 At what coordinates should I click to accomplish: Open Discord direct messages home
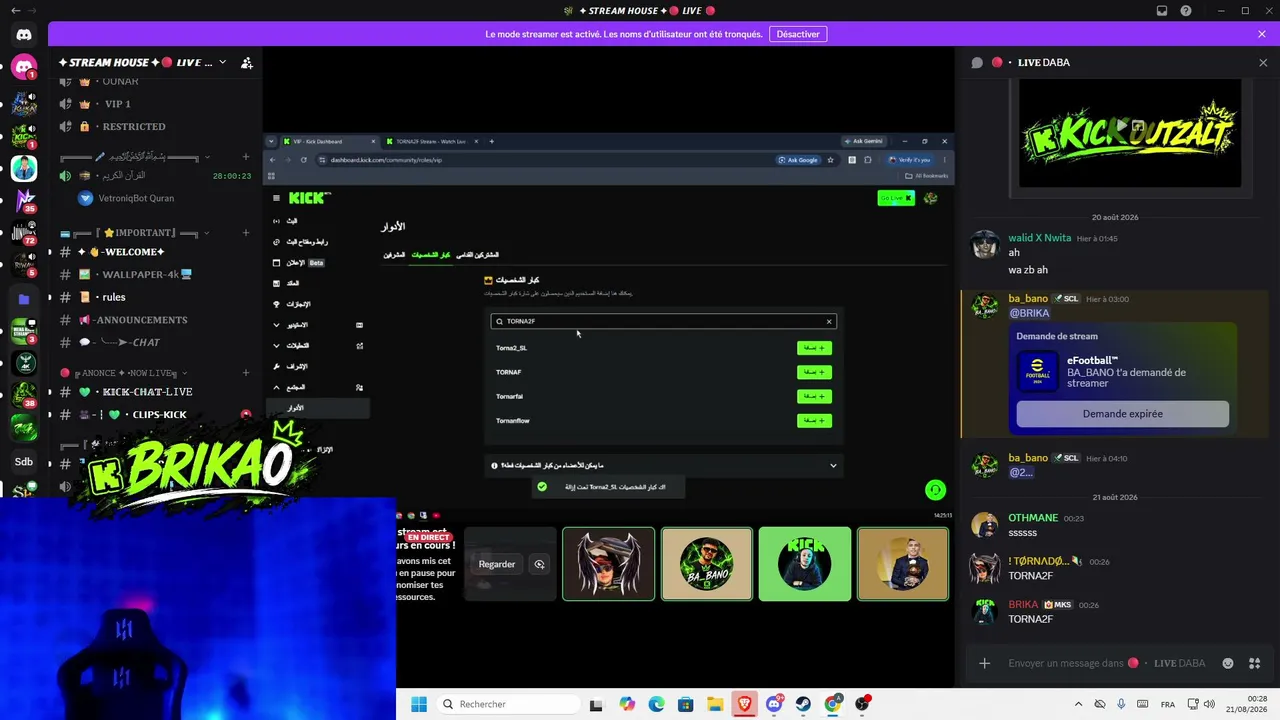point(24,34)
